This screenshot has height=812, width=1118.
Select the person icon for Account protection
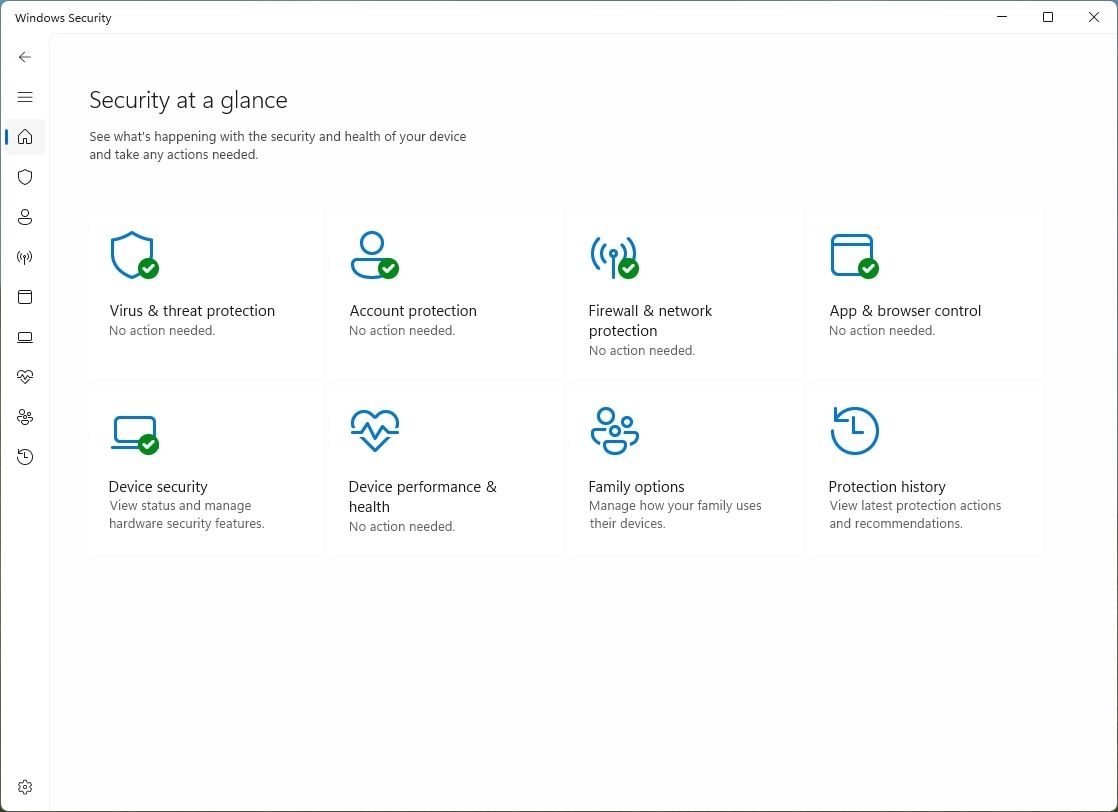[25, 217]
